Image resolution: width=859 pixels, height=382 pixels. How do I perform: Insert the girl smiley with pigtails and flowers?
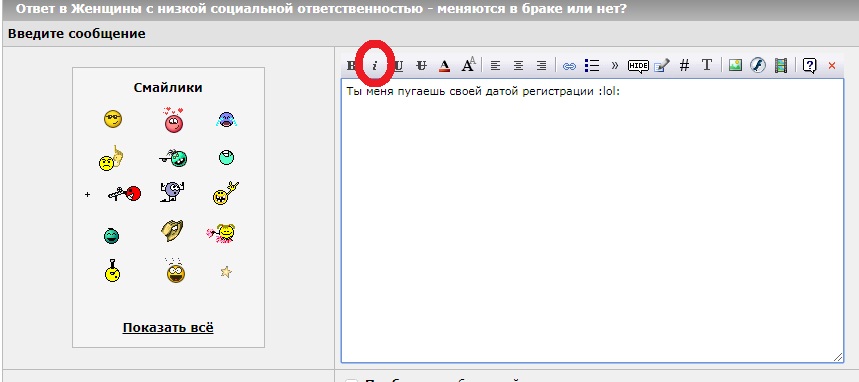click(221, 233)
